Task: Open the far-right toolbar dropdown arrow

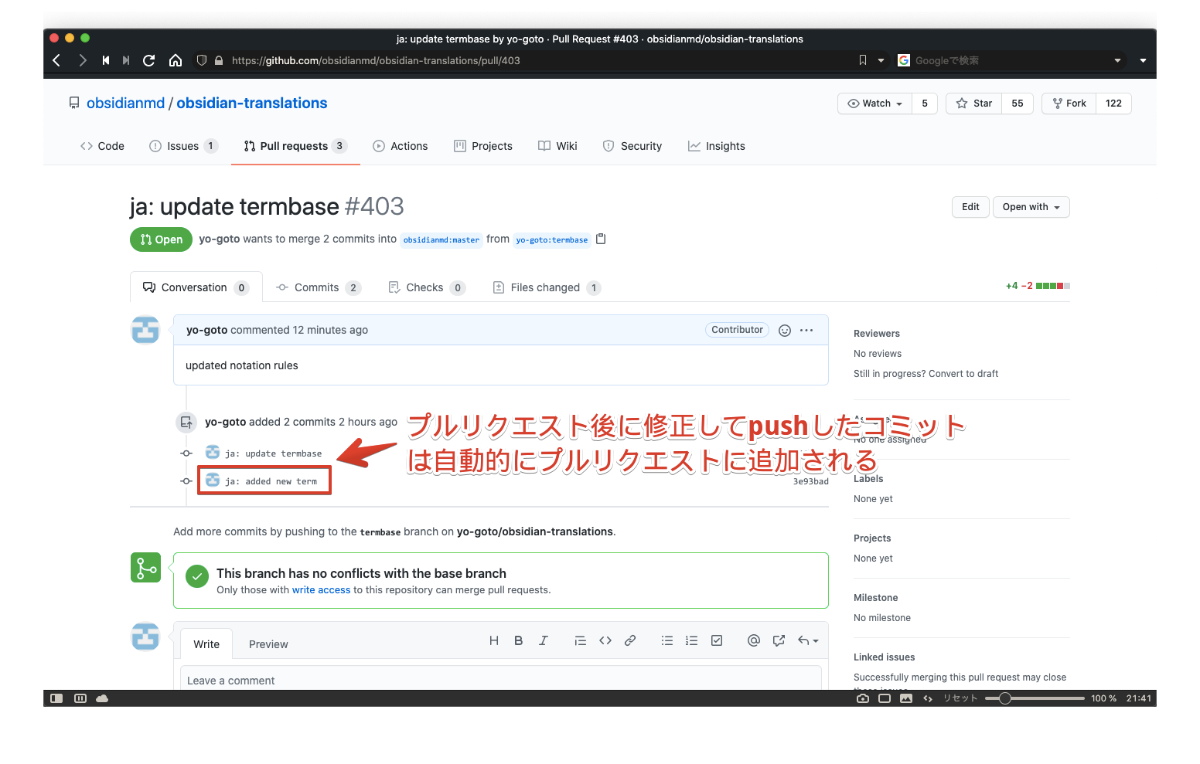Action: point(1143,60)
